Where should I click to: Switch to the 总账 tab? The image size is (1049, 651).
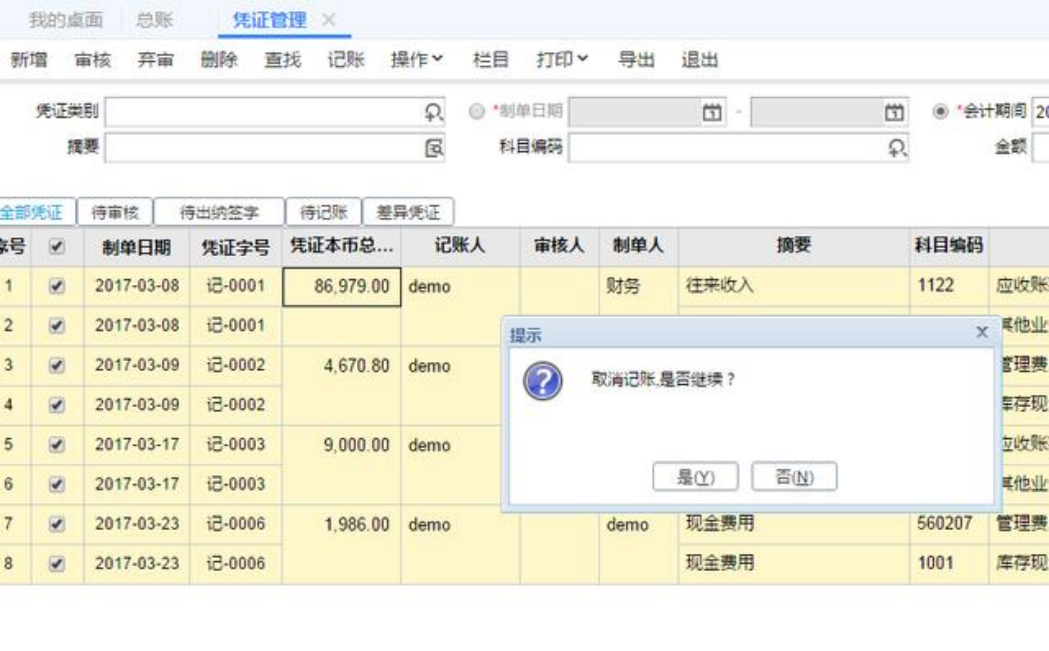coord(154,20)
